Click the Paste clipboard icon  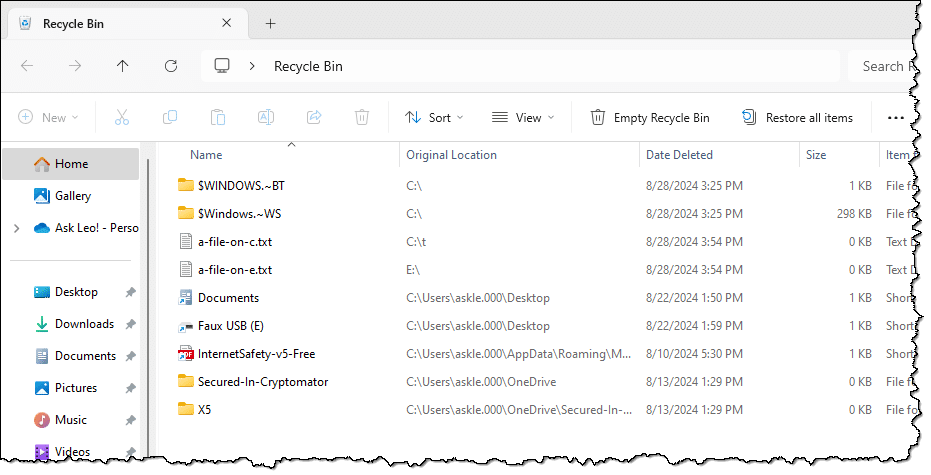click(x=218, y=118)
